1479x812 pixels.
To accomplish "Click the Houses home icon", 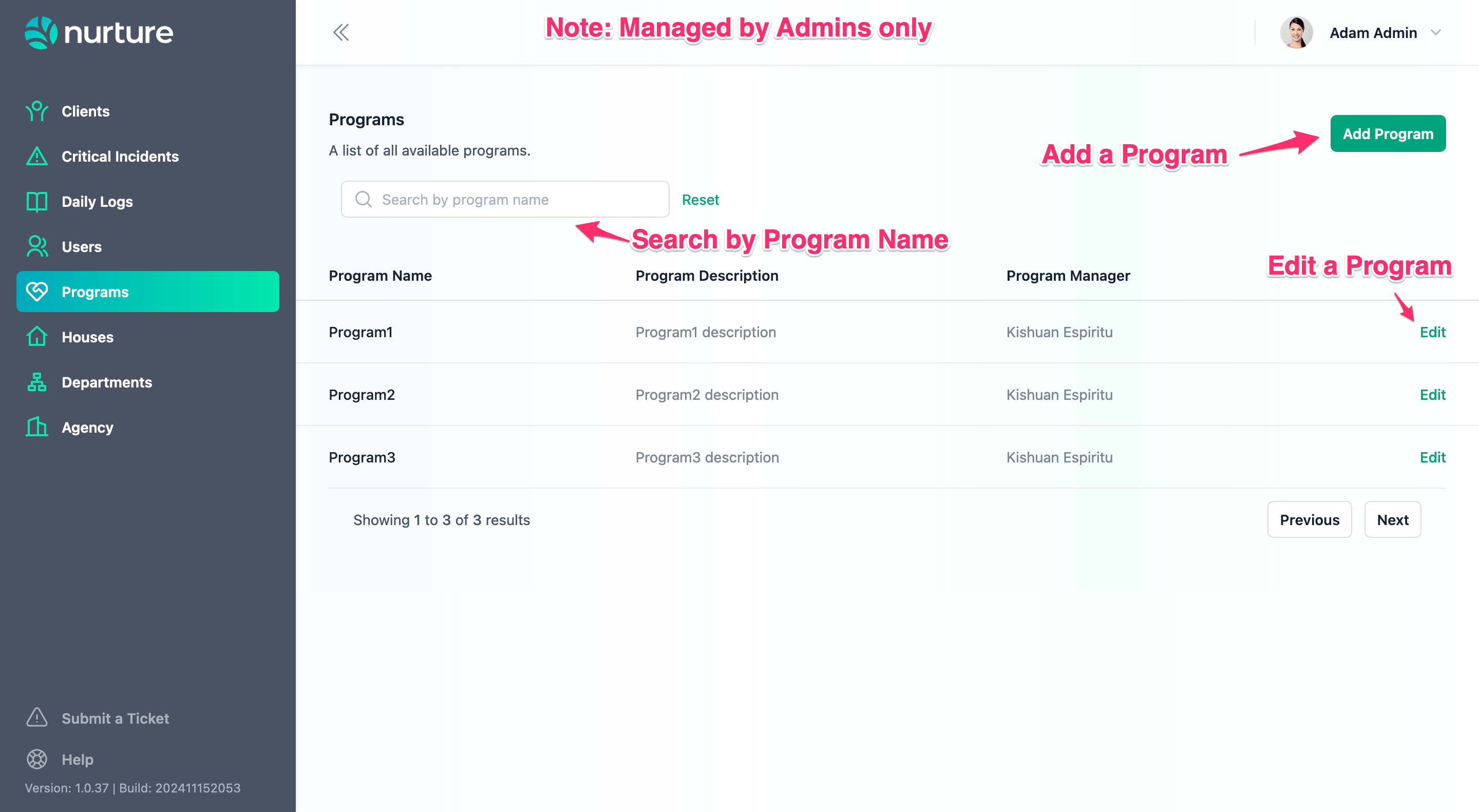I will [37, 337].
